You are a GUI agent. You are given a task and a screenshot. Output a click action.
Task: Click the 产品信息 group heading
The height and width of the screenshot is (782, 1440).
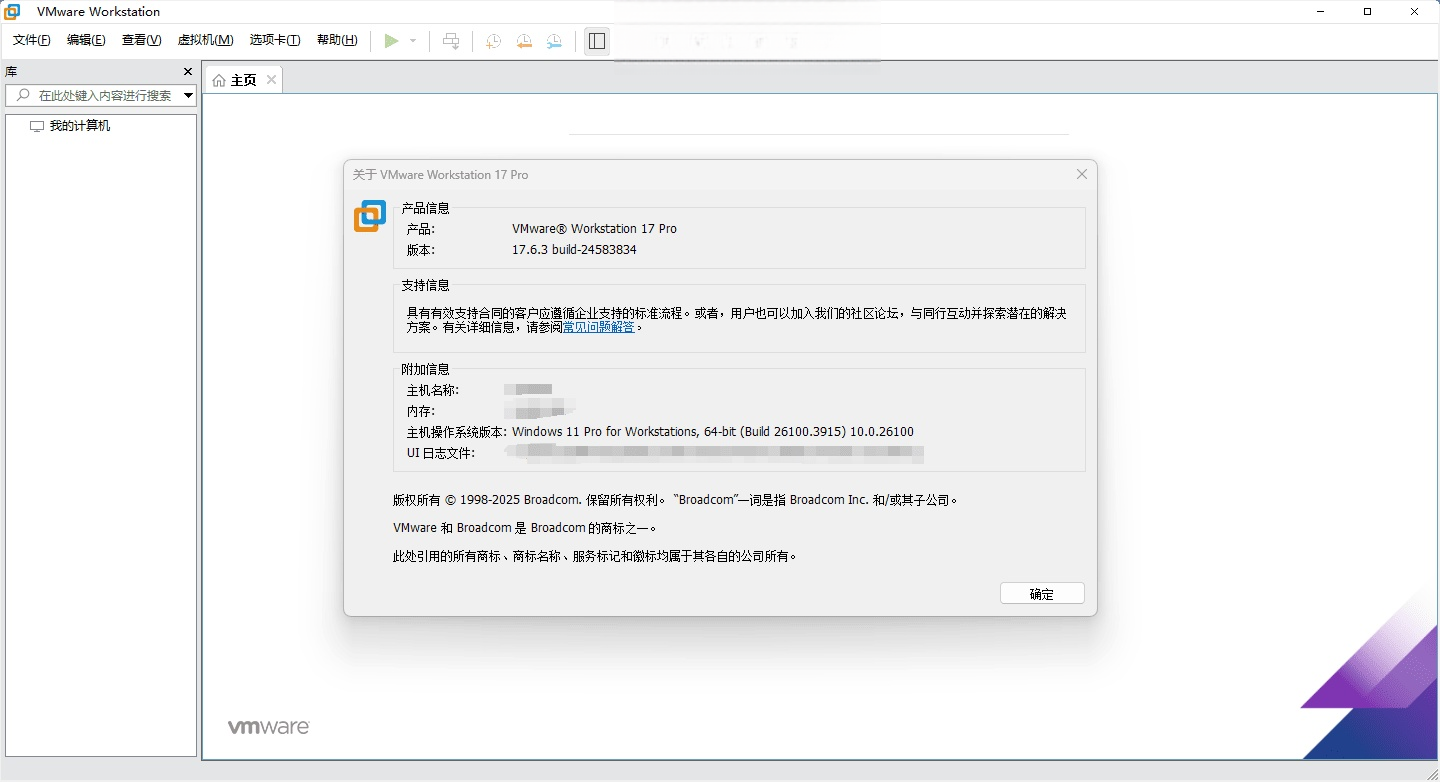pyautogui.click(x=426, y=208)
